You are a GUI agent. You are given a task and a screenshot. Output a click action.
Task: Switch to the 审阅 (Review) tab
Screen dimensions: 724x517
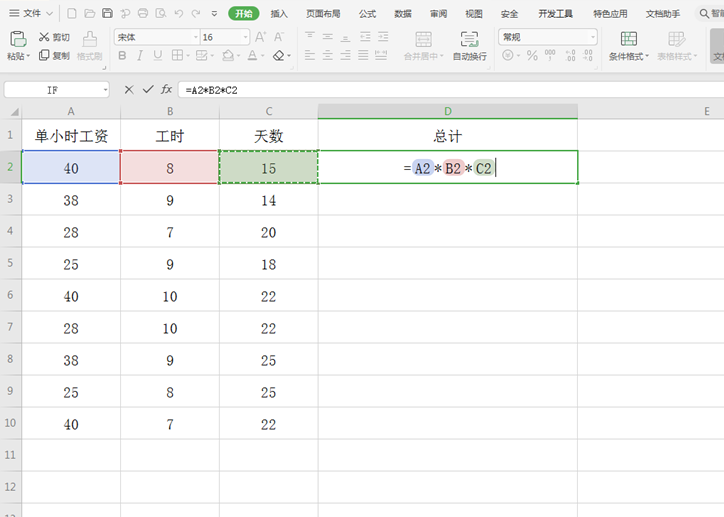coord(438,14)
